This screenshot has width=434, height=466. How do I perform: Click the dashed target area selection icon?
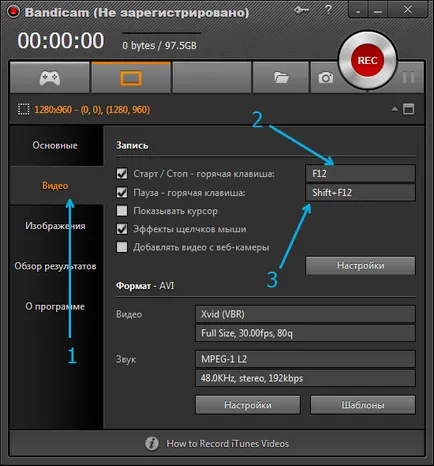23,109
